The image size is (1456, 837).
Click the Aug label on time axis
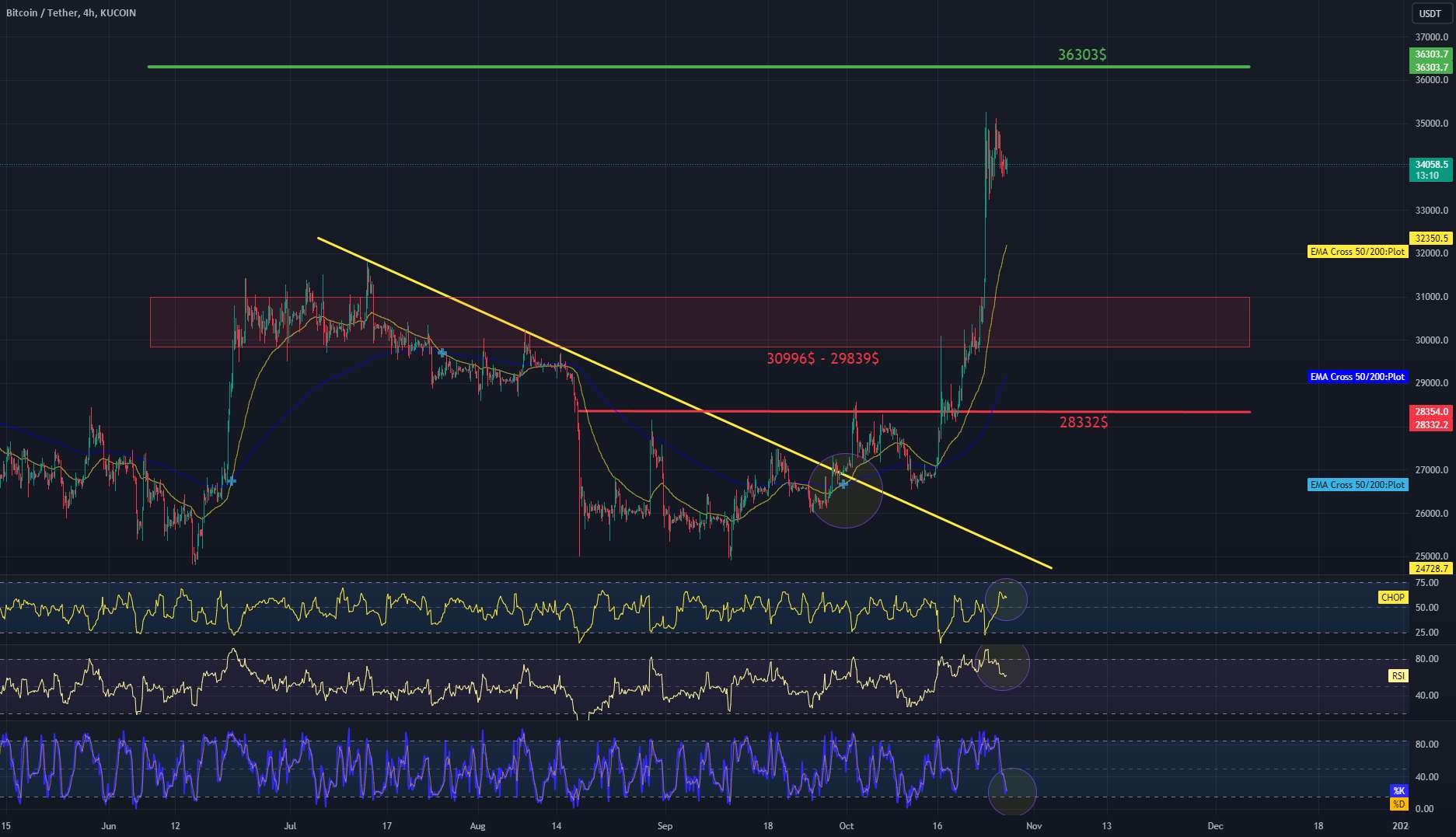point(477,826)
